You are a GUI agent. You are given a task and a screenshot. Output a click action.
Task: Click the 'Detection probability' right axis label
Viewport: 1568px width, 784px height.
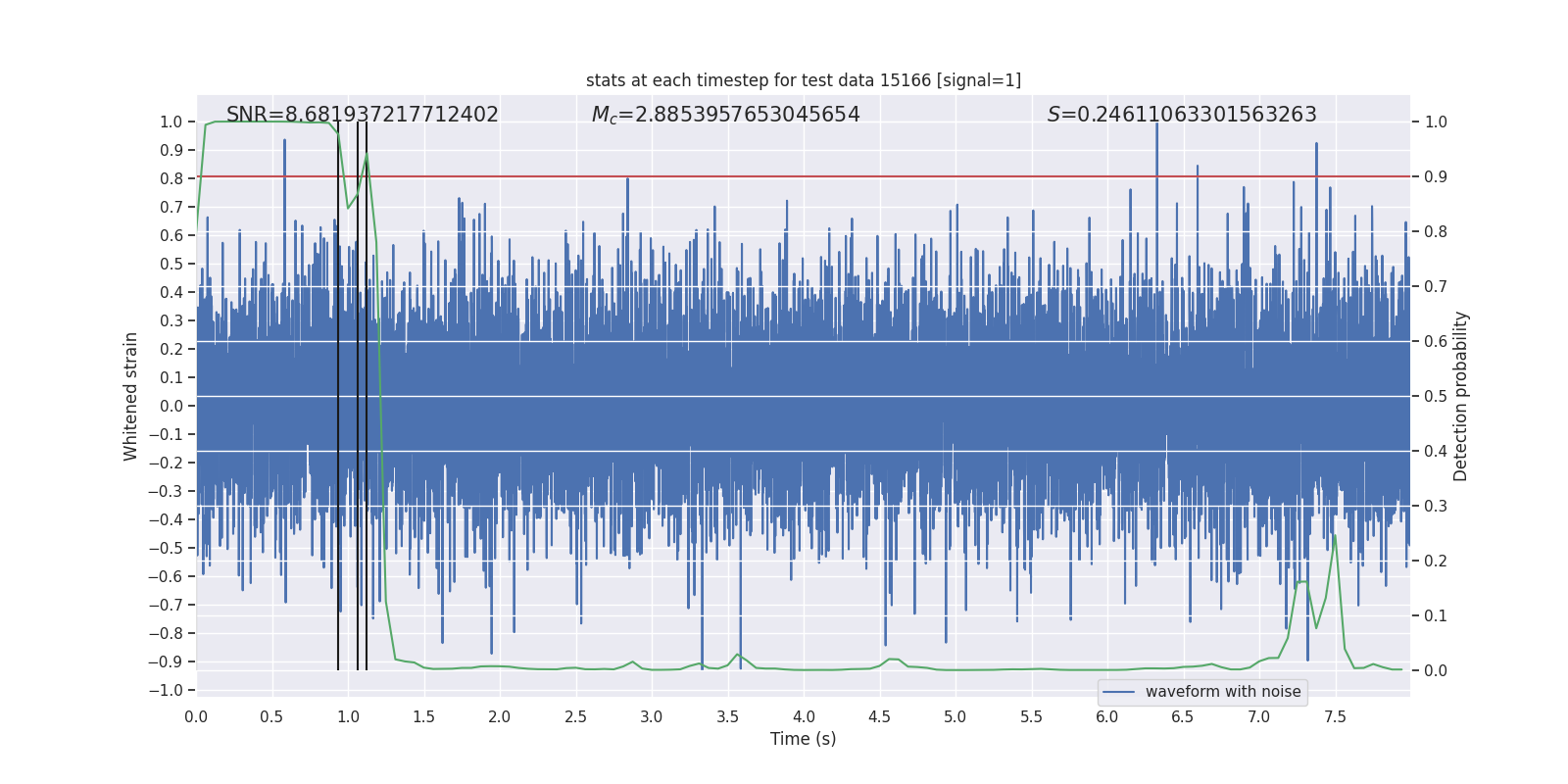pos(1460,396)
